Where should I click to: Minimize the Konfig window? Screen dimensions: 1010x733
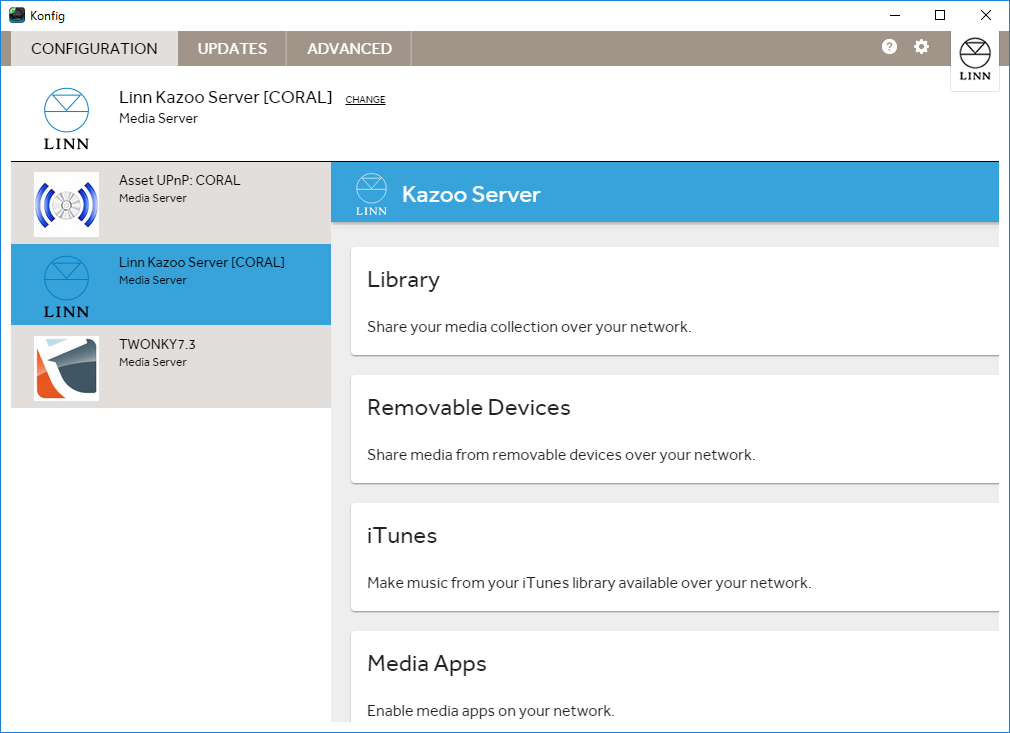895,15
